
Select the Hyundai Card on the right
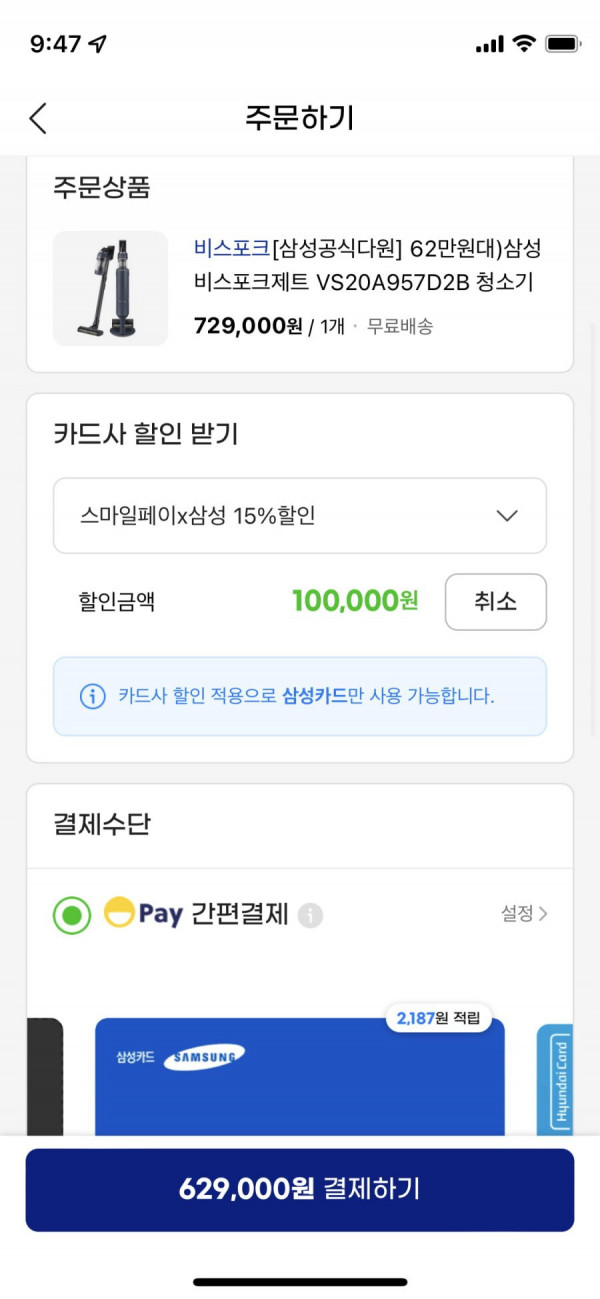pyautogui.click(x=555, y=1079)
